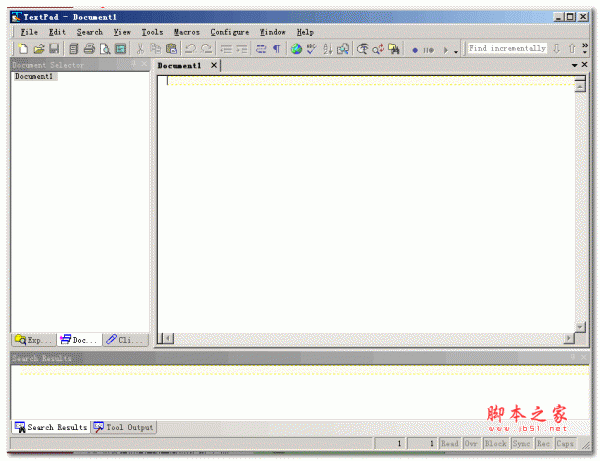Redo the action via toolbar icon
The height and width of the screenshot is (461, 600).
click(206, 49)
